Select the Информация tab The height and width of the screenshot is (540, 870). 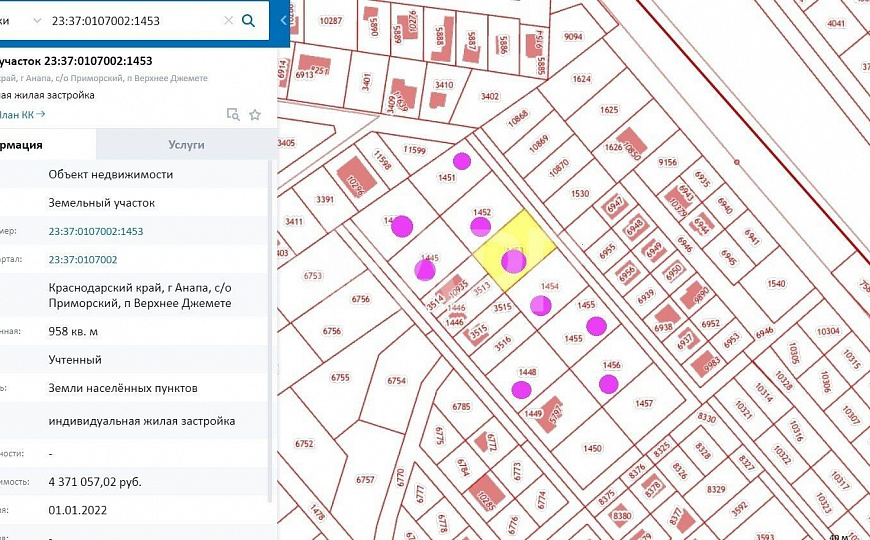point(30,145)
